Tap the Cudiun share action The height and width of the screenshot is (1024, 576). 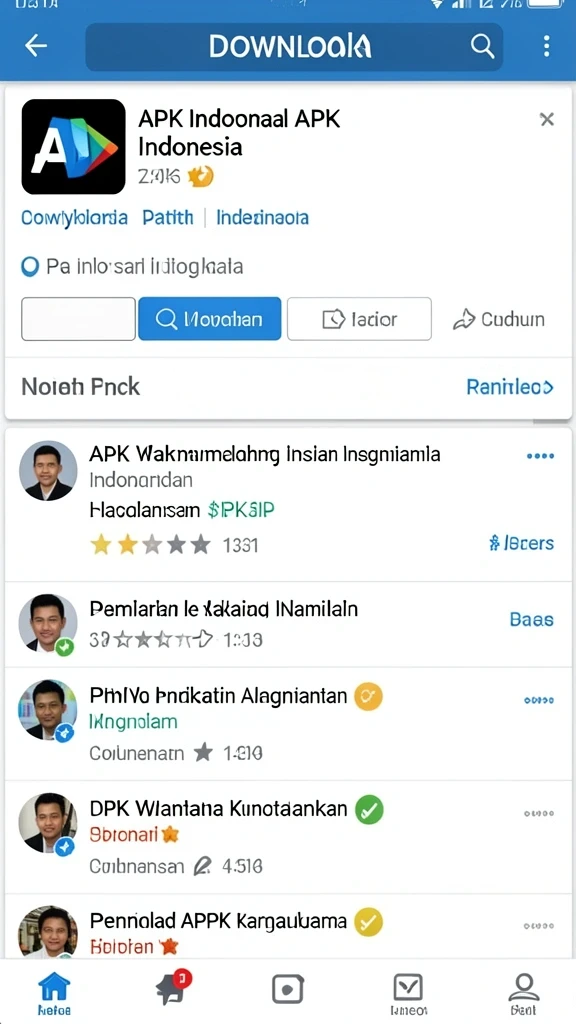pos(498,319)
